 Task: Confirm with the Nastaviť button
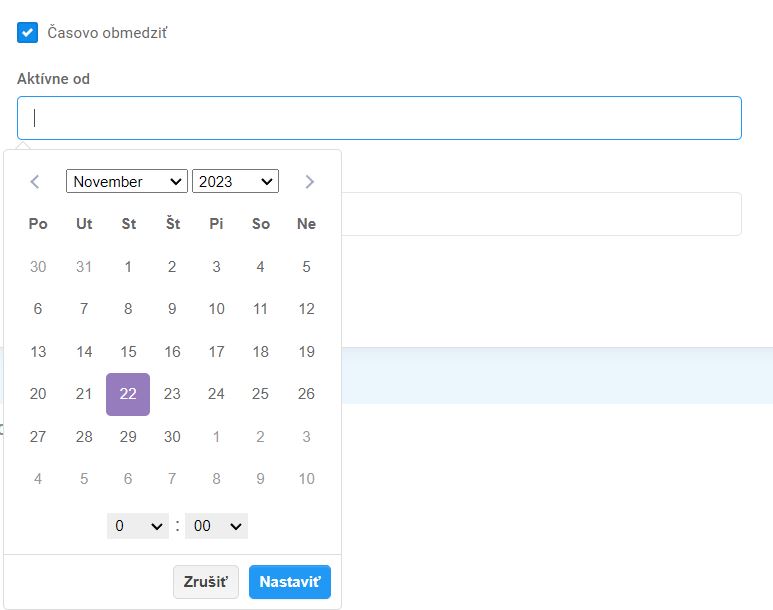pos(289,582)
